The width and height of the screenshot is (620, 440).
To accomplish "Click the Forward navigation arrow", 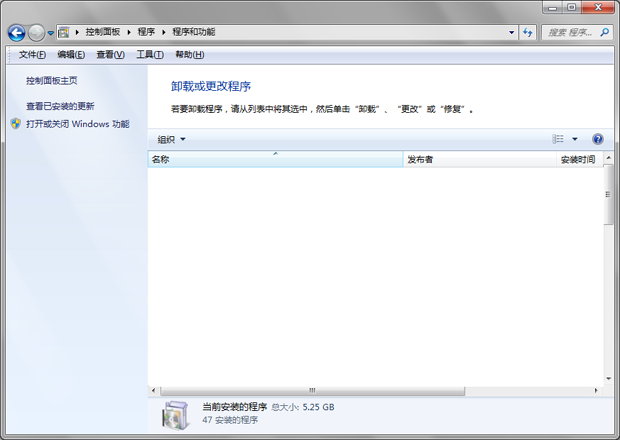I will (36, 32).
